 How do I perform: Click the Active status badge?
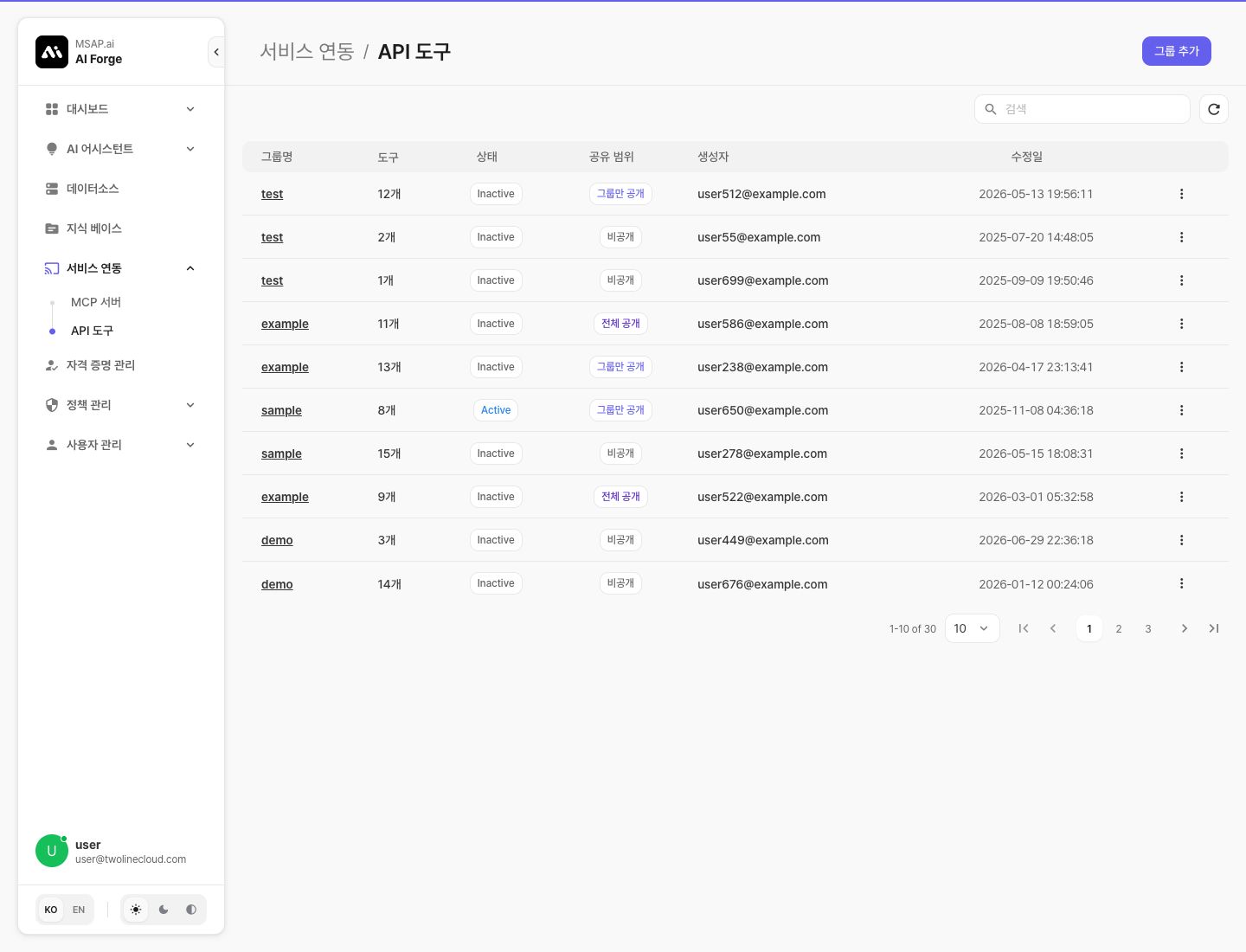point(496,410)
